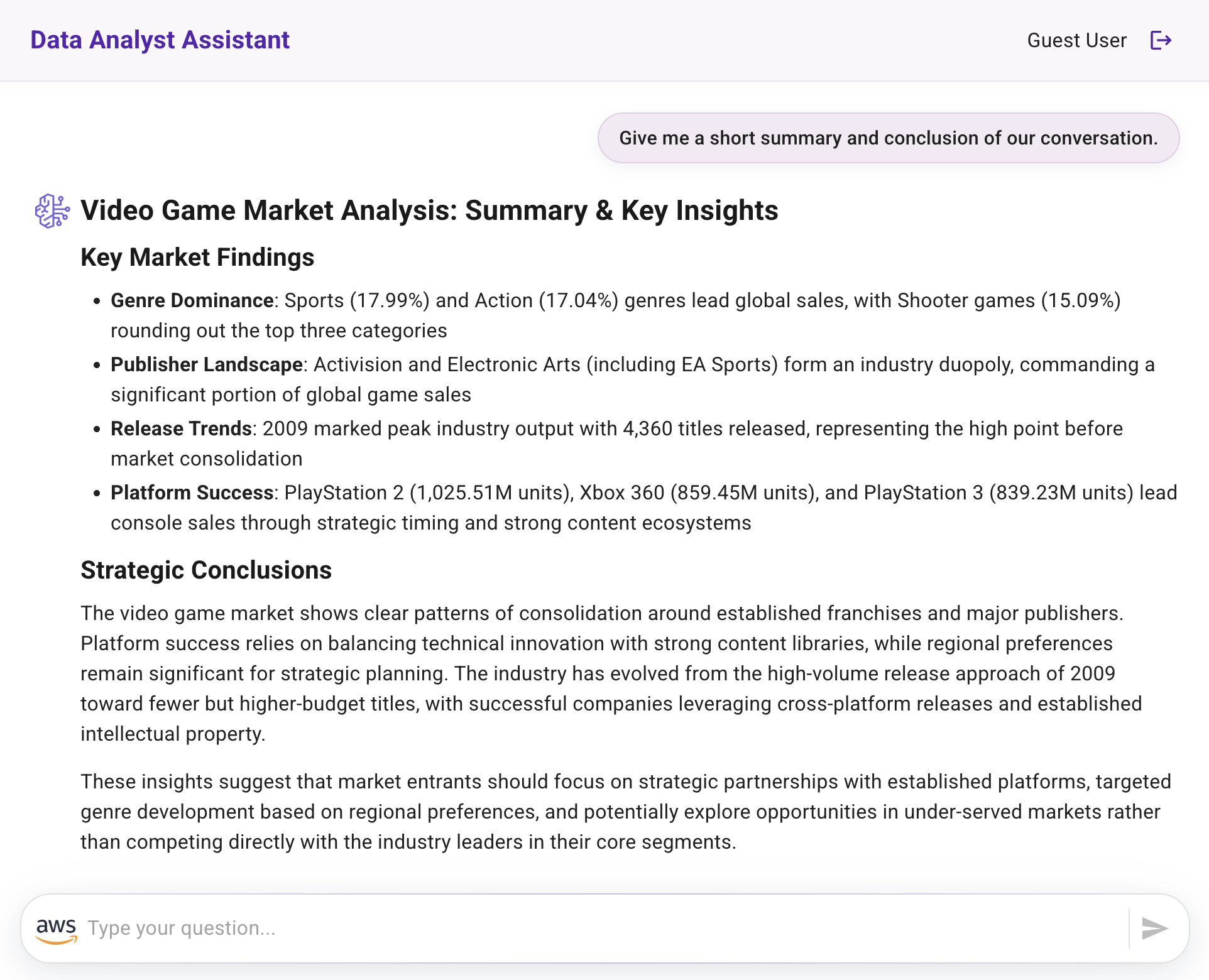This screenshot has width=1209, height=980.
Task: Select the Guest User label
Action: click(x=1076, y=40)
